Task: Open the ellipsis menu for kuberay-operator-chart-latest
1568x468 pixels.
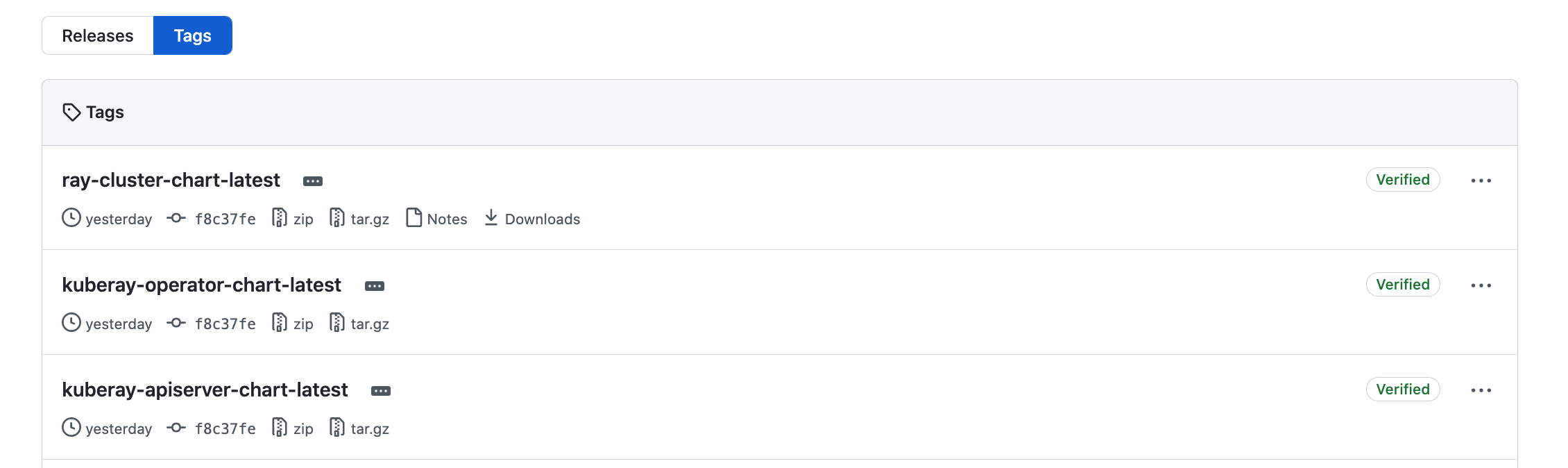Action: tap(1481, 285)
